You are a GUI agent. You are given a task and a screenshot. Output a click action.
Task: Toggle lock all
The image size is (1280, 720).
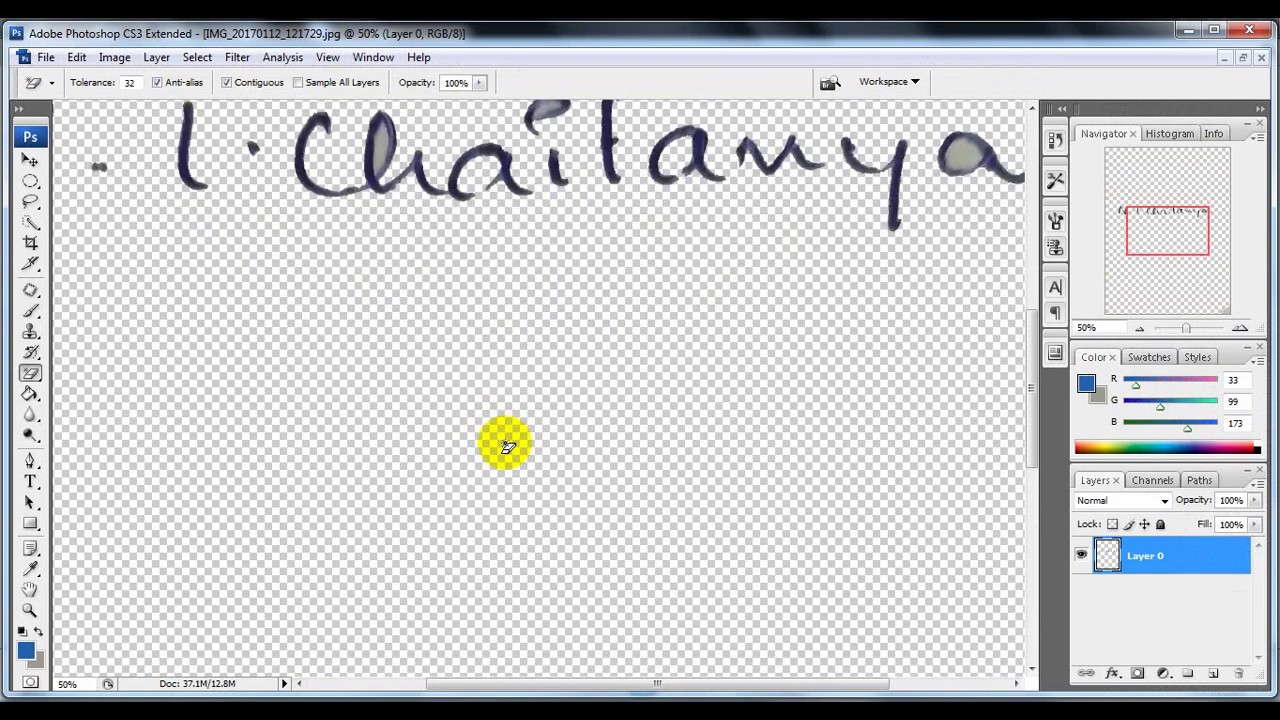click(1160, 524)
